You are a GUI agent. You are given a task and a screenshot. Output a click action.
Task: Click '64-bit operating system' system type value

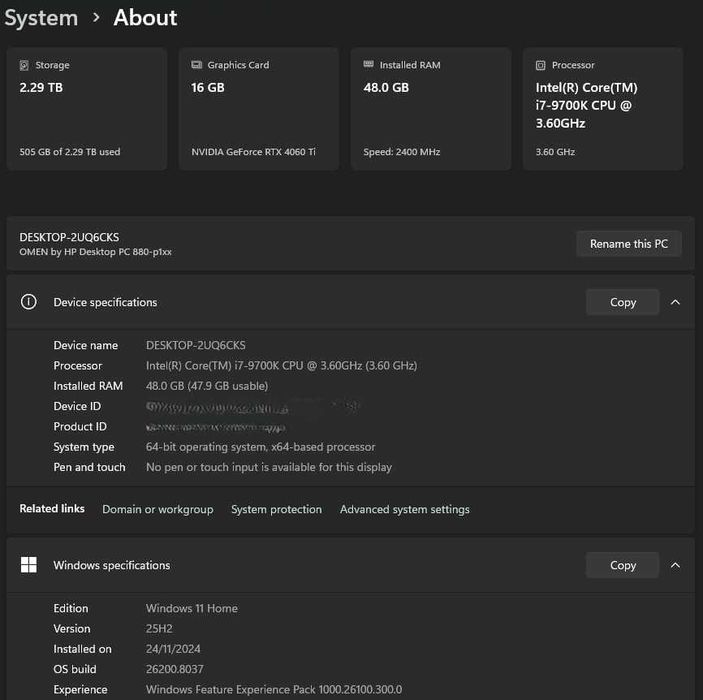coord(260,447)
